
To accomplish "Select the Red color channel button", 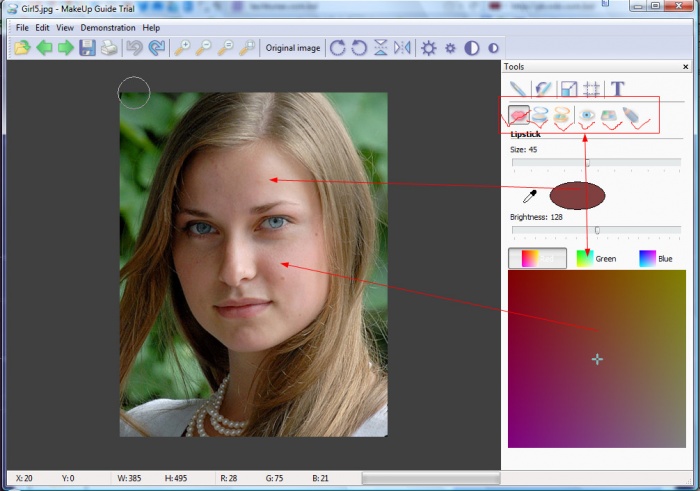I will 537,258.
